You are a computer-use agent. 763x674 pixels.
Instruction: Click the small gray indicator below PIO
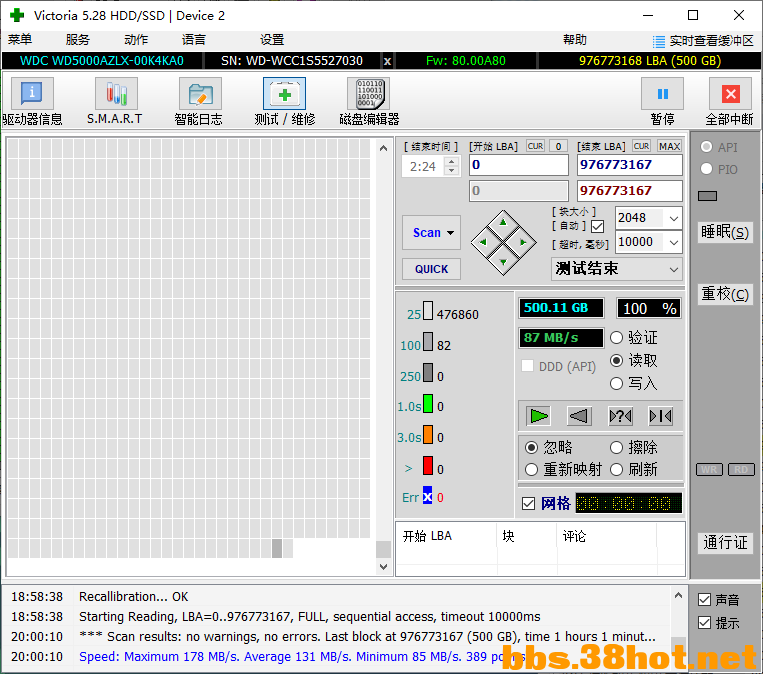tap(707, 196)
